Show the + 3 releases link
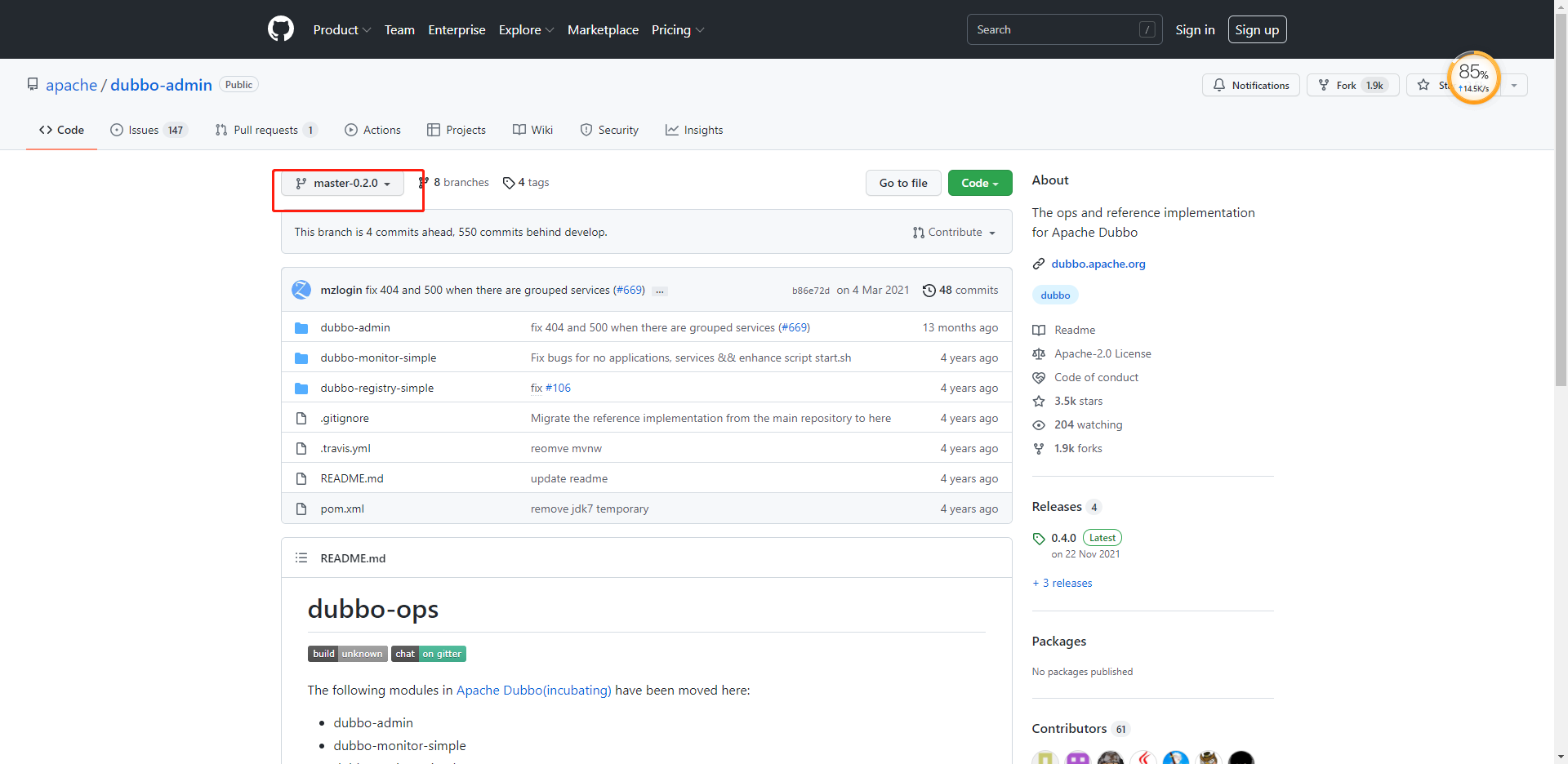The height and width of the screenshot is (764, 1568). click(1062, 583)
